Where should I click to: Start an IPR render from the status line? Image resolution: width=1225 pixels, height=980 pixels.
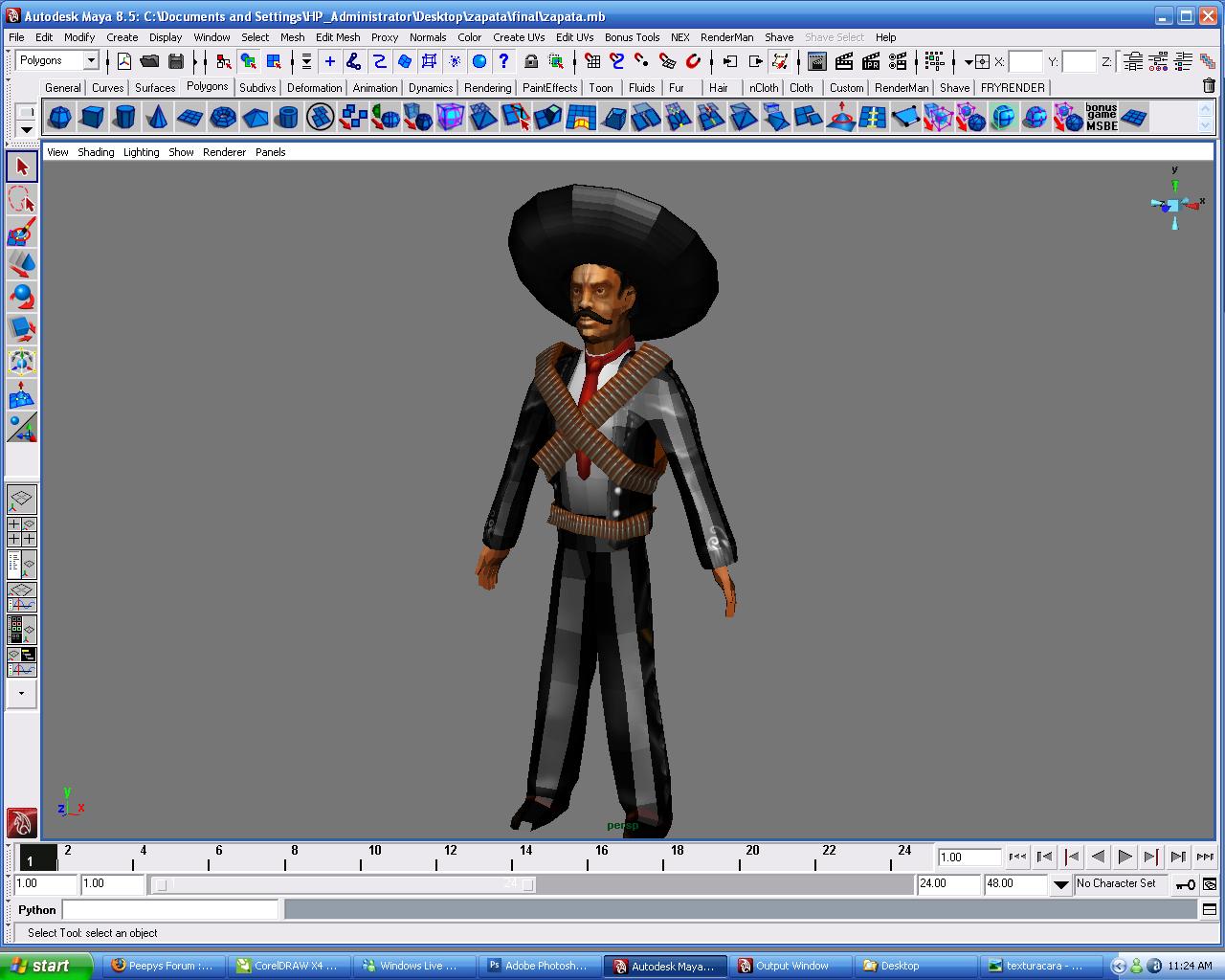(871, 61)
